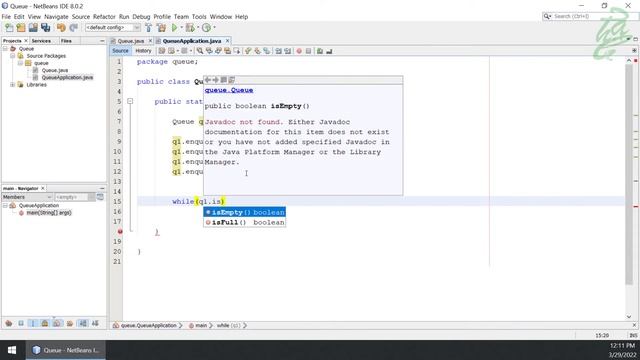640x360 pixels.
Task: Toggle Show Static Members in the Navigator
Action: [x=33, y=323]
